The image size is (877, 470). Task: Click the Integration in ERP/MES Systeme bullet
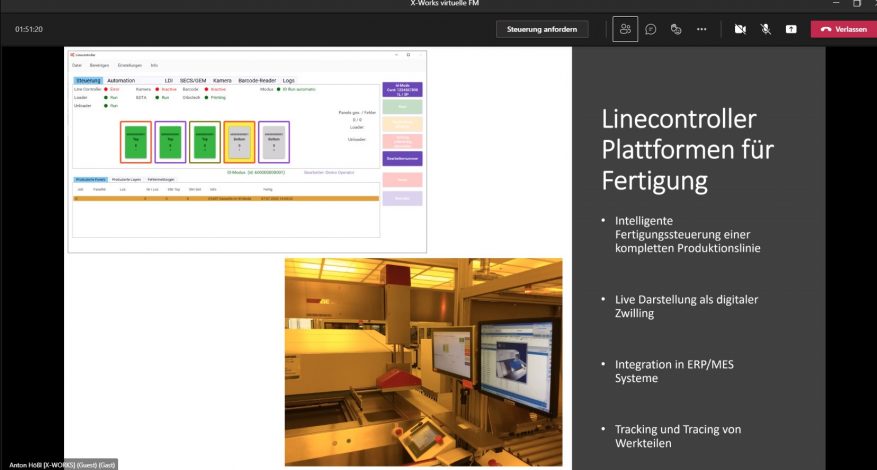pos(674,371)
